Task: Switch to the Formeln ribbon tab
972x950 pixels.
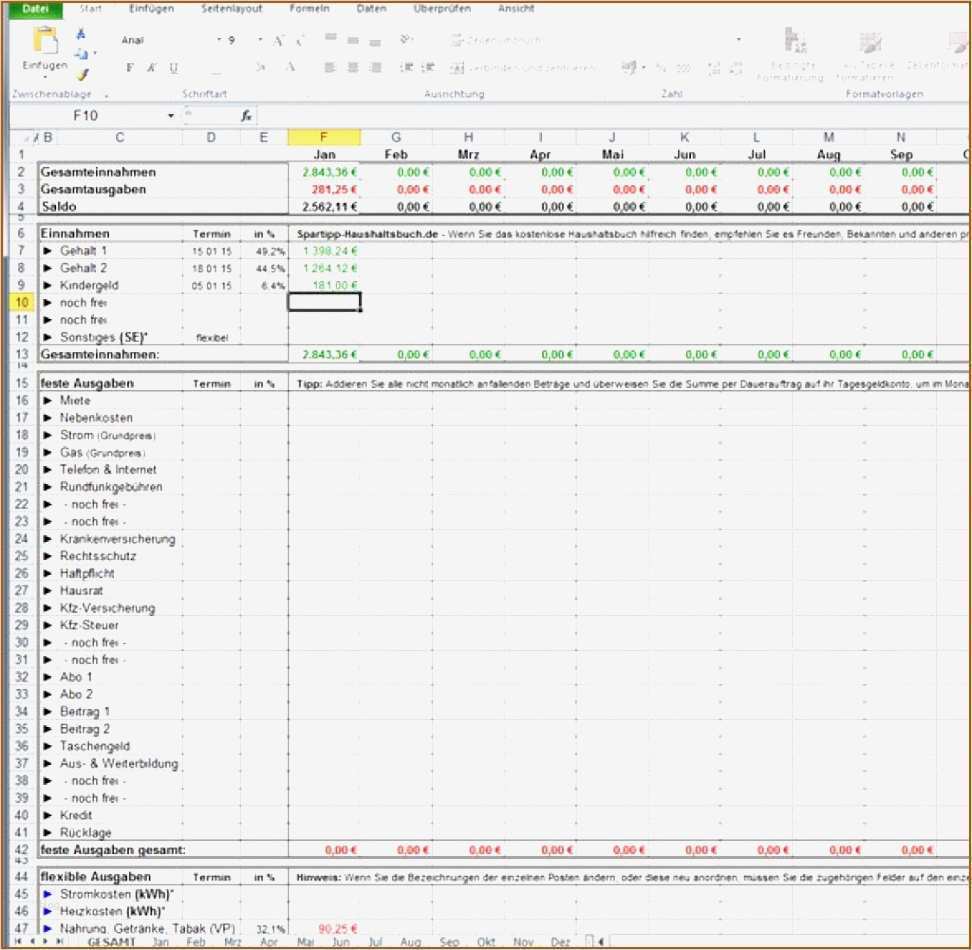Action: point(309,9)
